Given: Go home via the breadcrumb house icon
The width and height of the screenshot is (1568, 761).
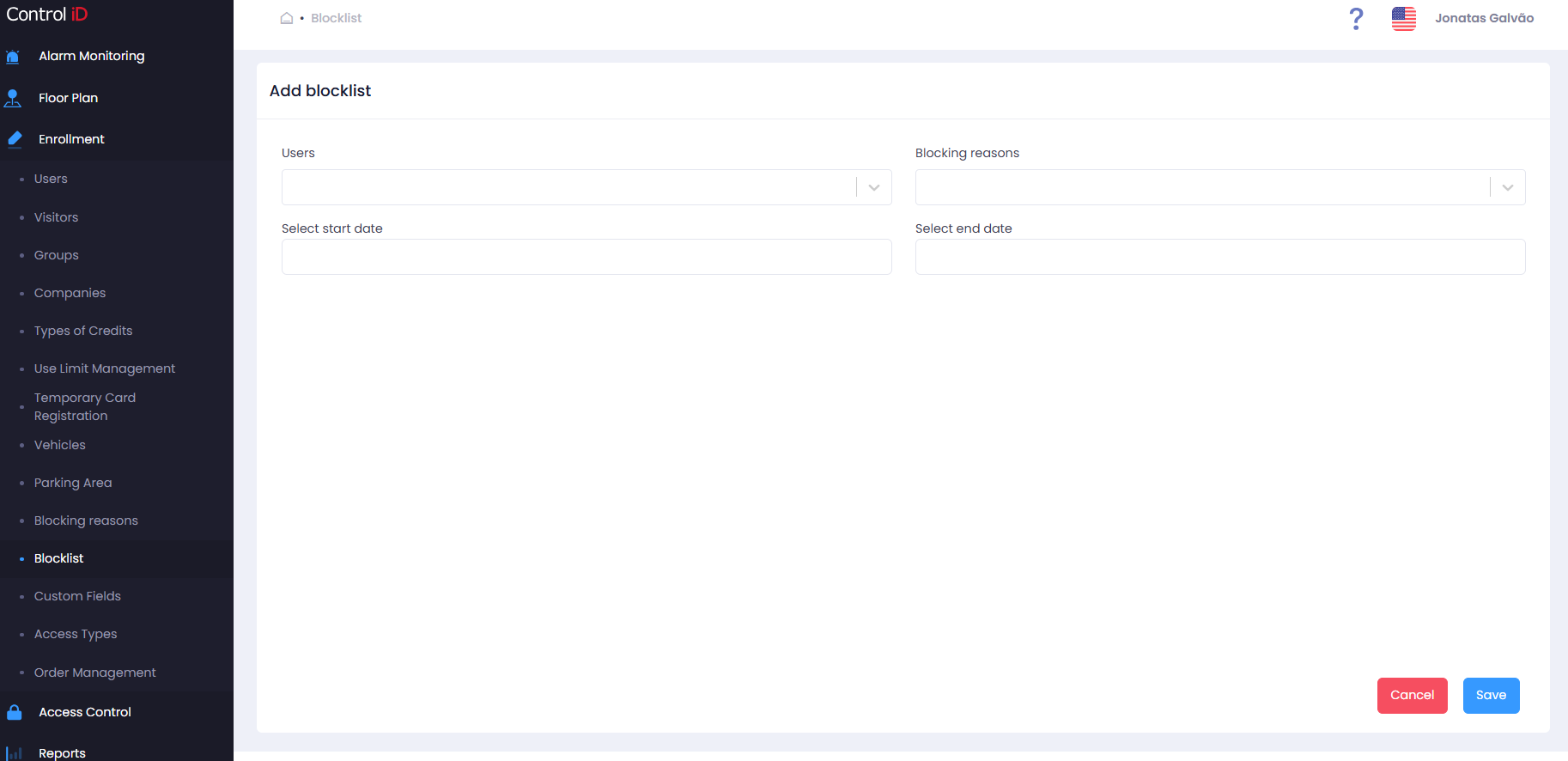Looking at the screenshot, I should pos(287,18).
